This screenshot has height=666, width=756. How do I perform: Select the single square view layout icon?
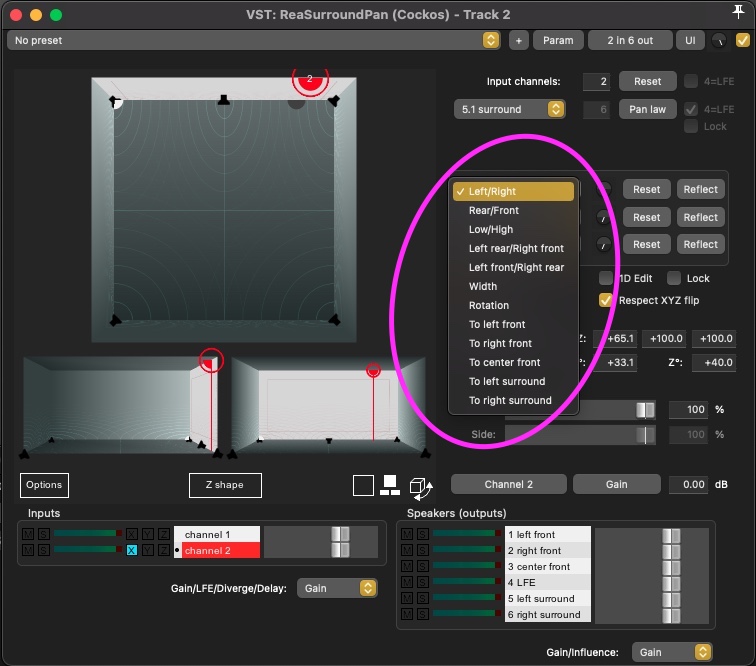coord(363,485)
